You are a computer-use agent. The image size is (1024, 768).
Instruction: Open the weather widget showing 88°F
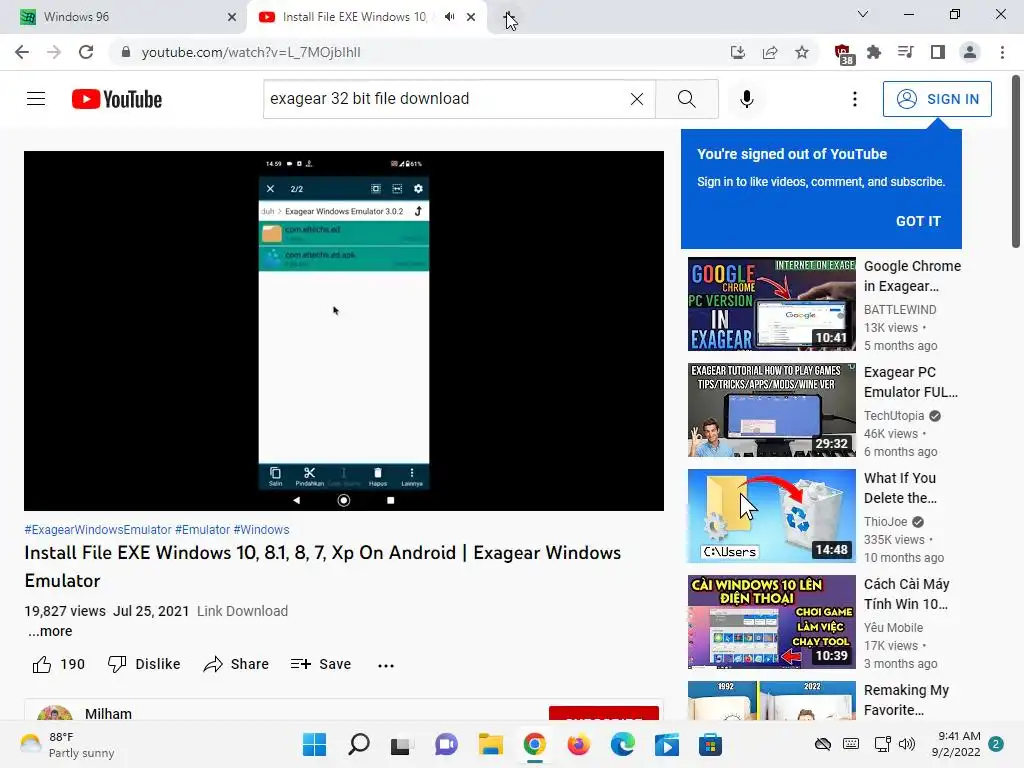pyautogui.click(x=67, y=744)
